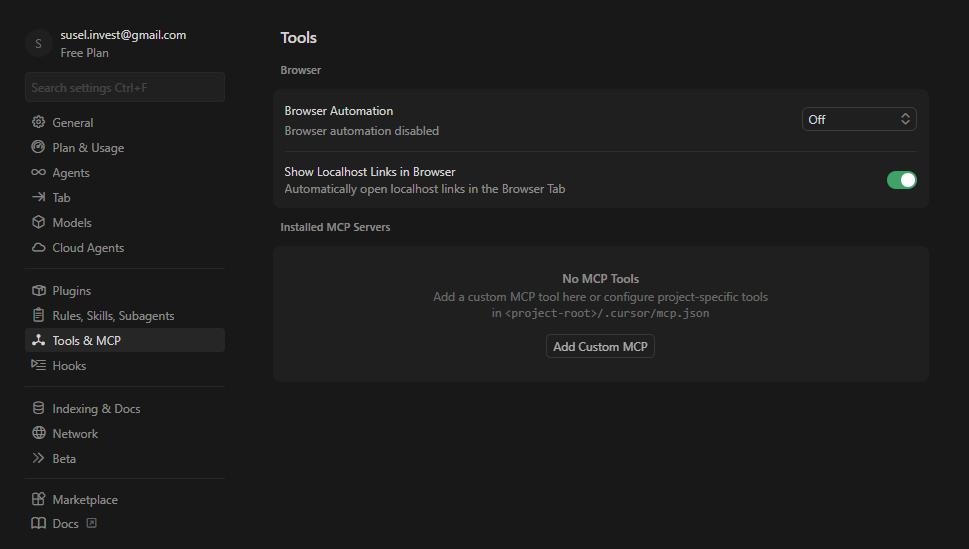
Task: Click the Hooks icon in sidebar
Action: tap(39, 365)
